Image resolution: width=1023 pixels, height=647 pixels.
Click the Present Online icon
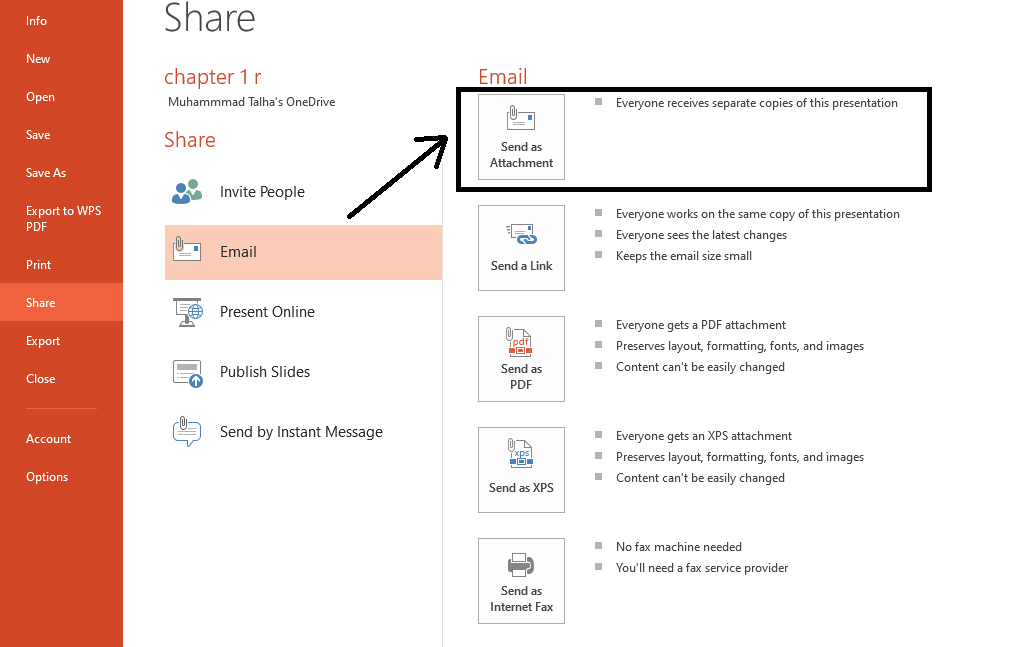(187, 311)
